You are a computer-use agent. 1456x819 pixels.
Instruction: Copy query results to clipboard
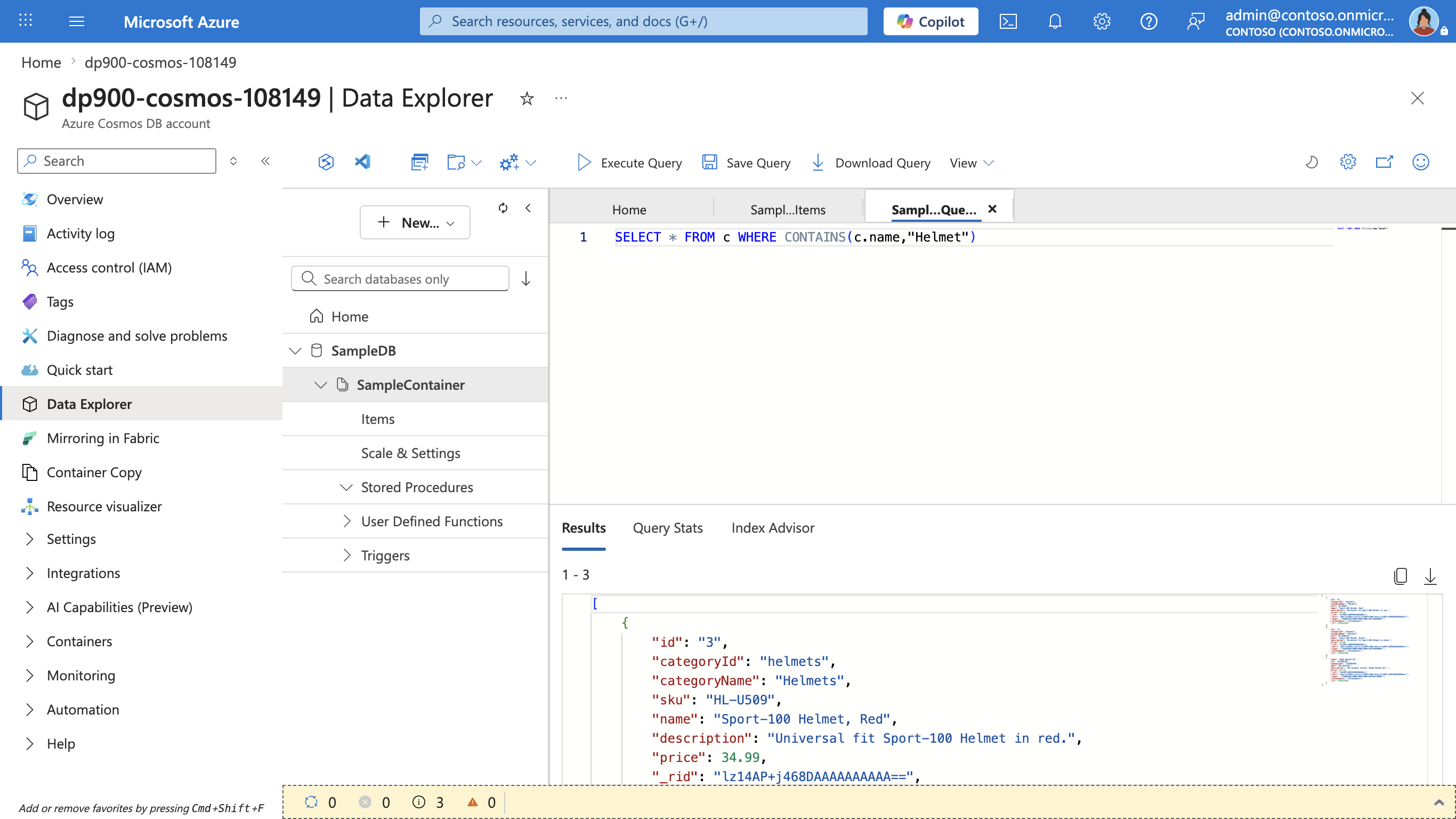tap(1400, 576)
